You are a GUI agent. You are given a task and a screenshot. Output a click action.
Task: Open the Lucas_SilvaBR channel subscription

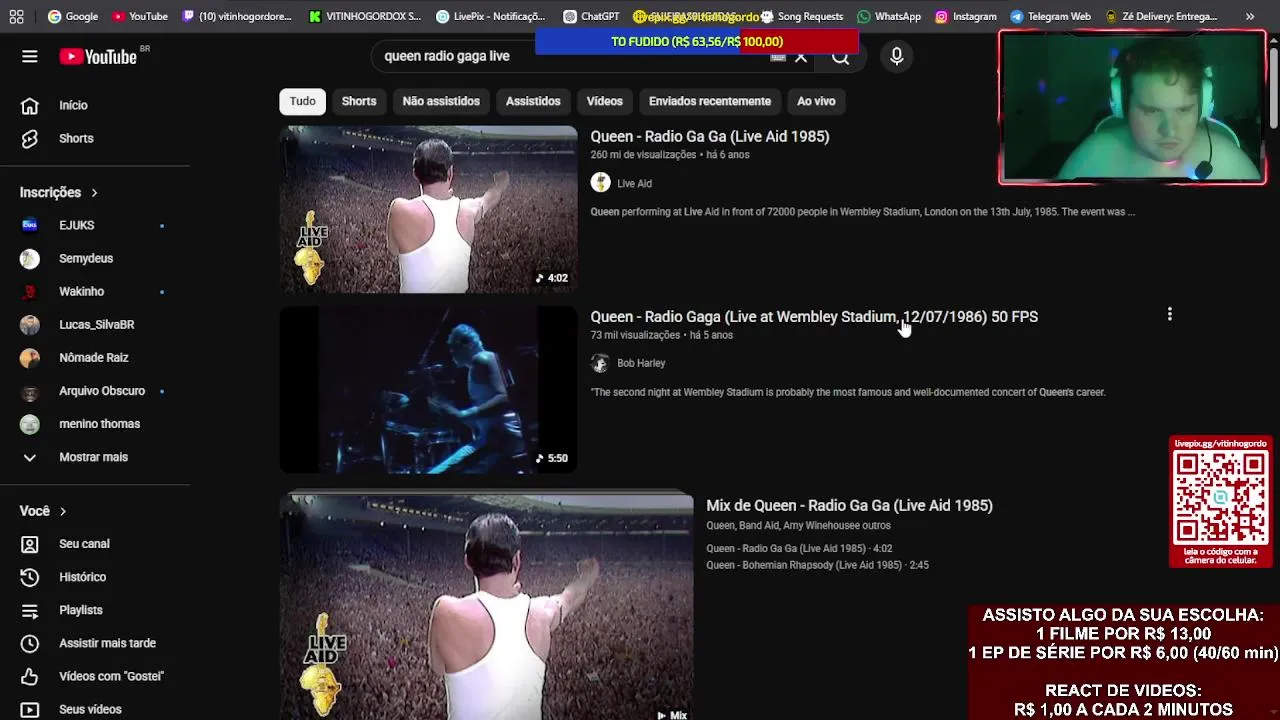click(95, 324)
